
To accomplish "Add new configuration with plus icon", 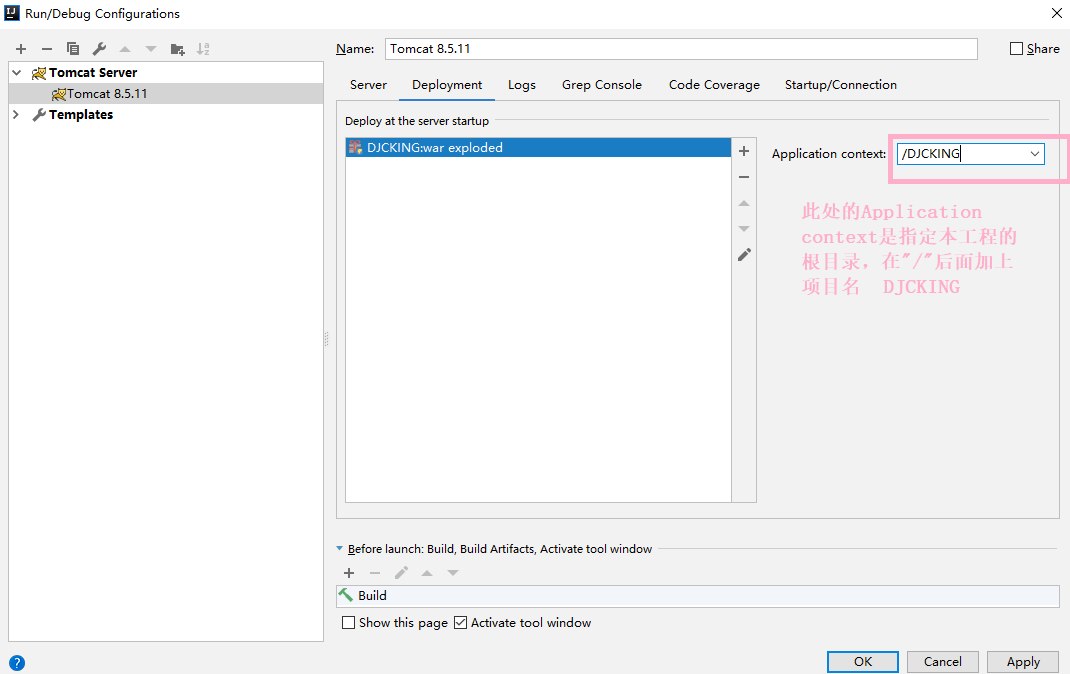I will 21,49.
